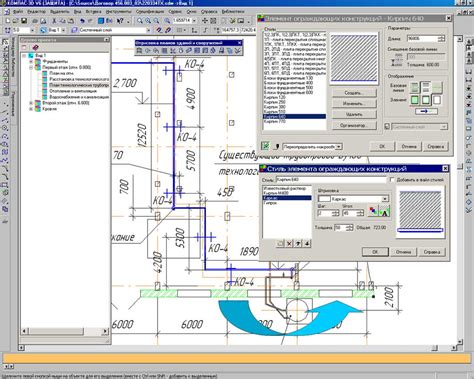This screenshot has width=474, height=379.
Task: Click the hatch text 'A' icon in style dialog
Action: 384,211
